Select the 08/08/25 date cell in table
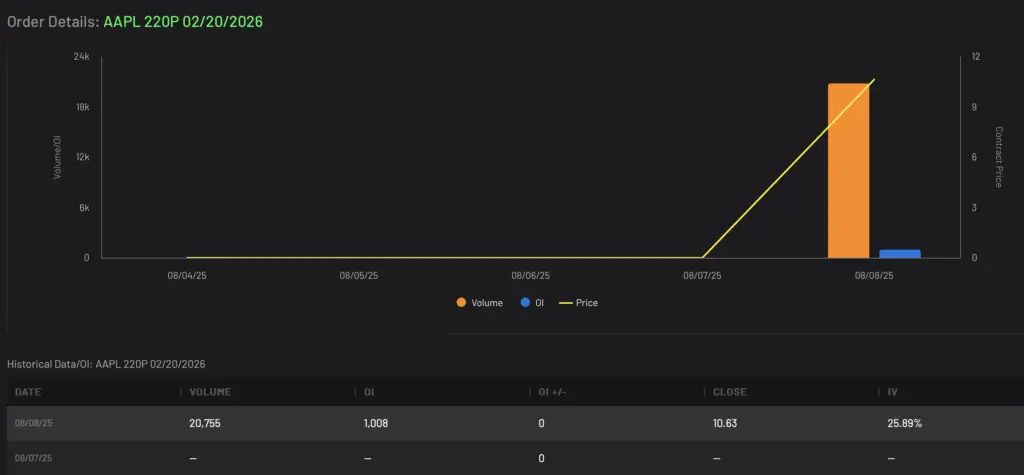This screenshot has width=1024, height=475. 33,423
